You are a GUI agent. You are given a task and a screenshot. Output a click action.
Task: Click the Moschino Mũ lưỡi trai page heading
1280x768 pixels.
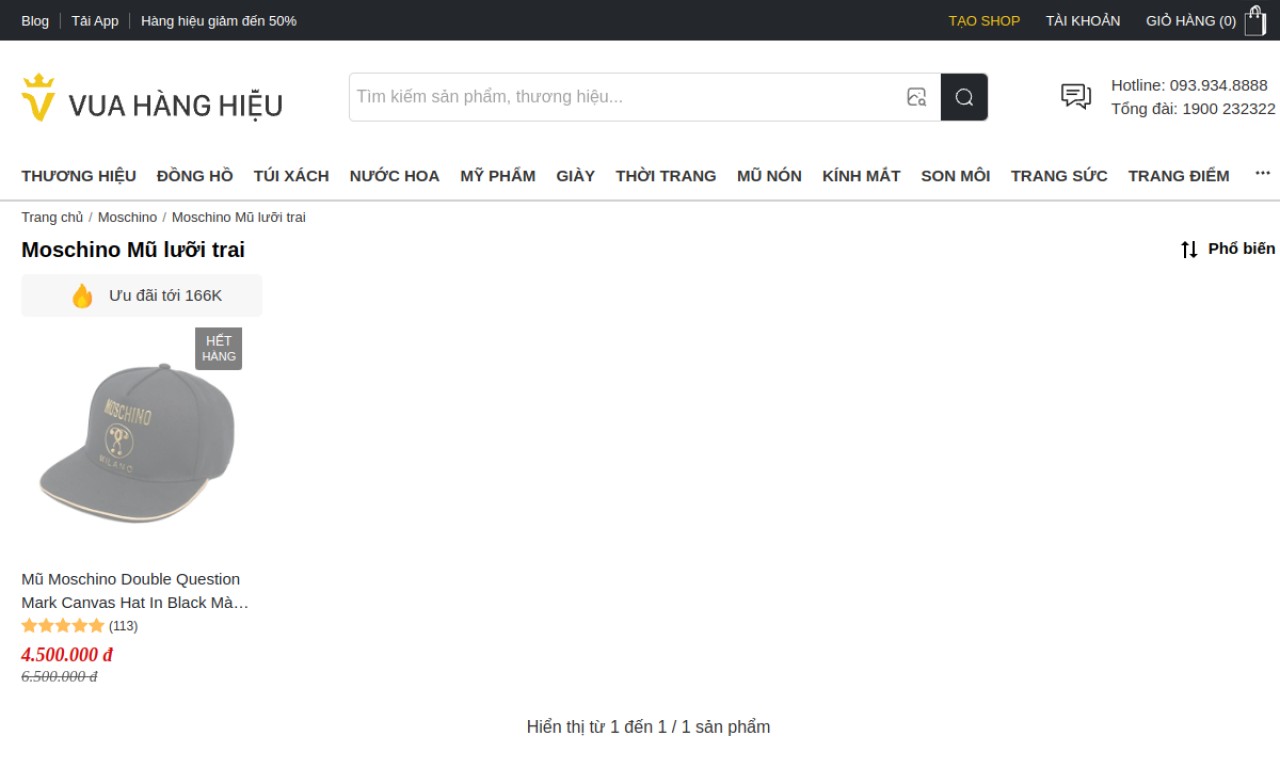pos(133,250)
